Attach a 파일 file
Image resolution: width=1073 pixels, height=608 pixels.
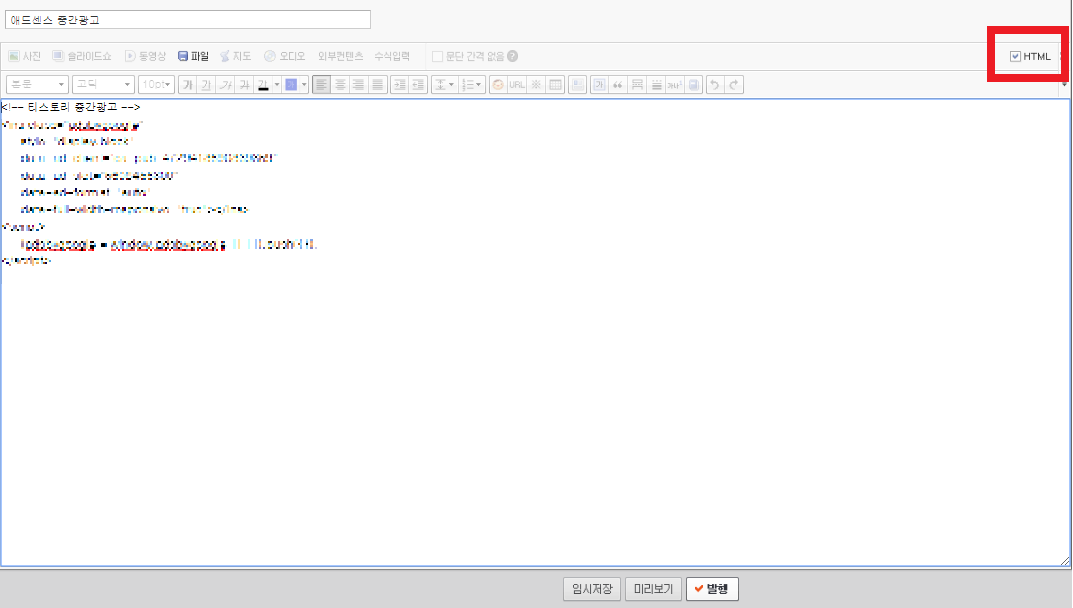click(x=193, y=56)
